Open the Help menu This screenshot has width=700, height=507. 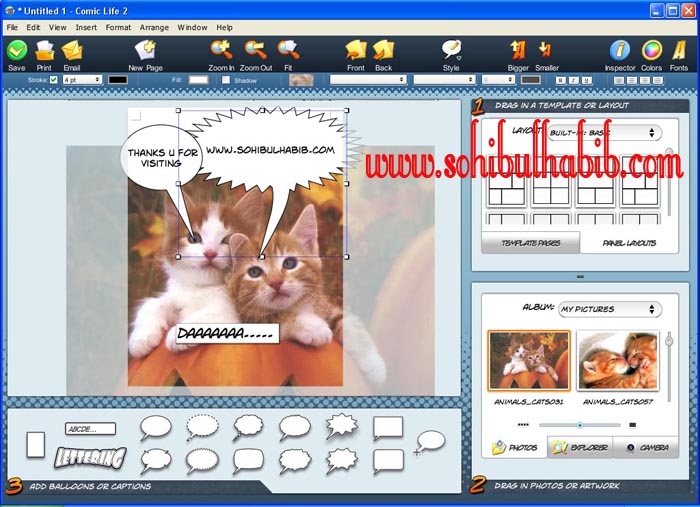tap(225, 27)
